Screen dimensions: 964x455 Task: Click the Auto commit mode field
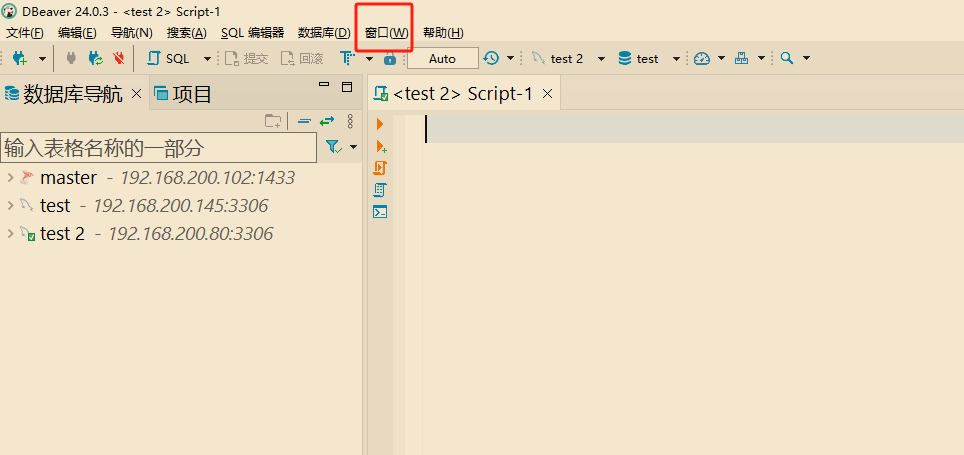coord(443,58)
